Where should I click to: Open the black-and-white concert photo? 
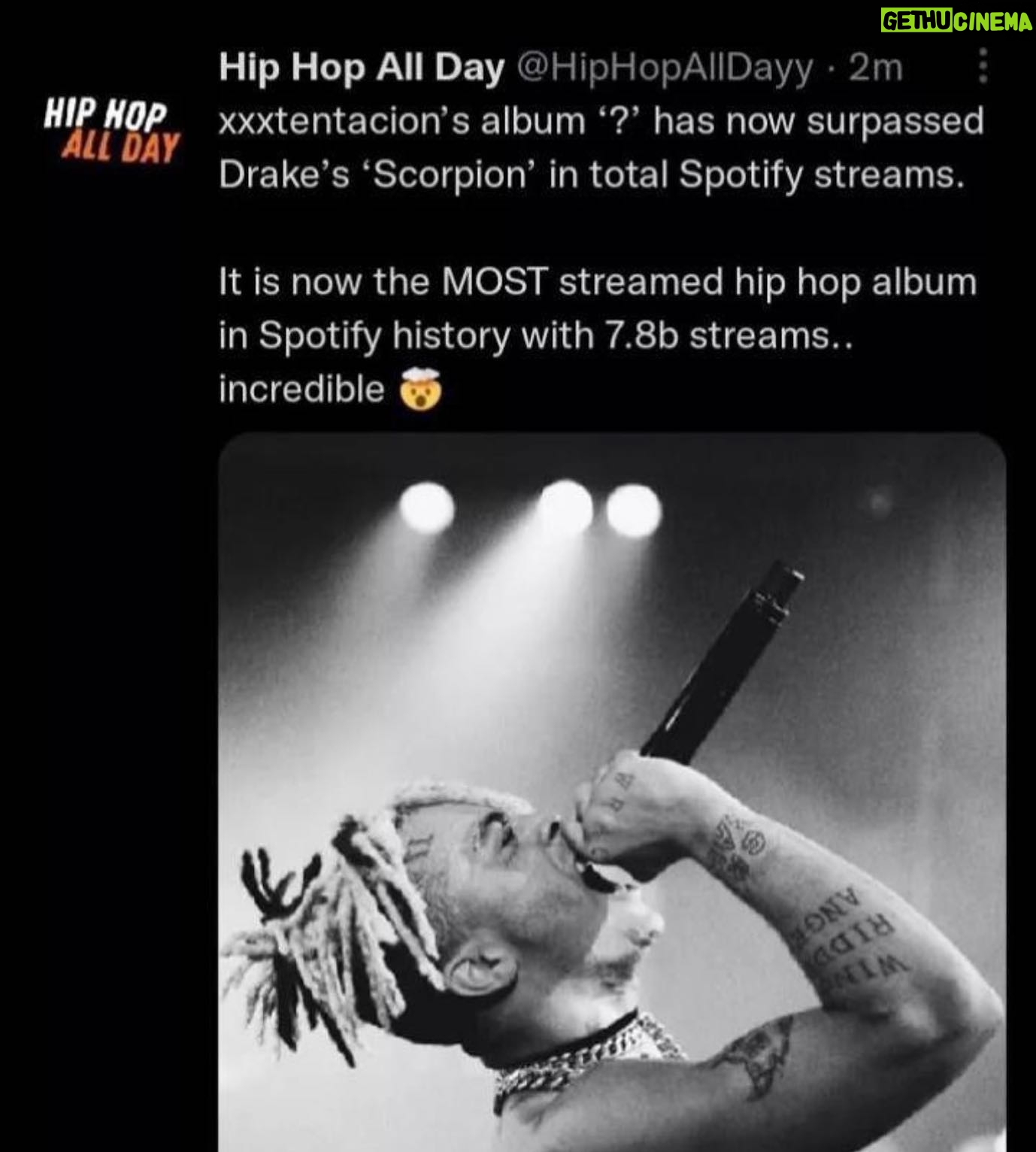point(612,793)
